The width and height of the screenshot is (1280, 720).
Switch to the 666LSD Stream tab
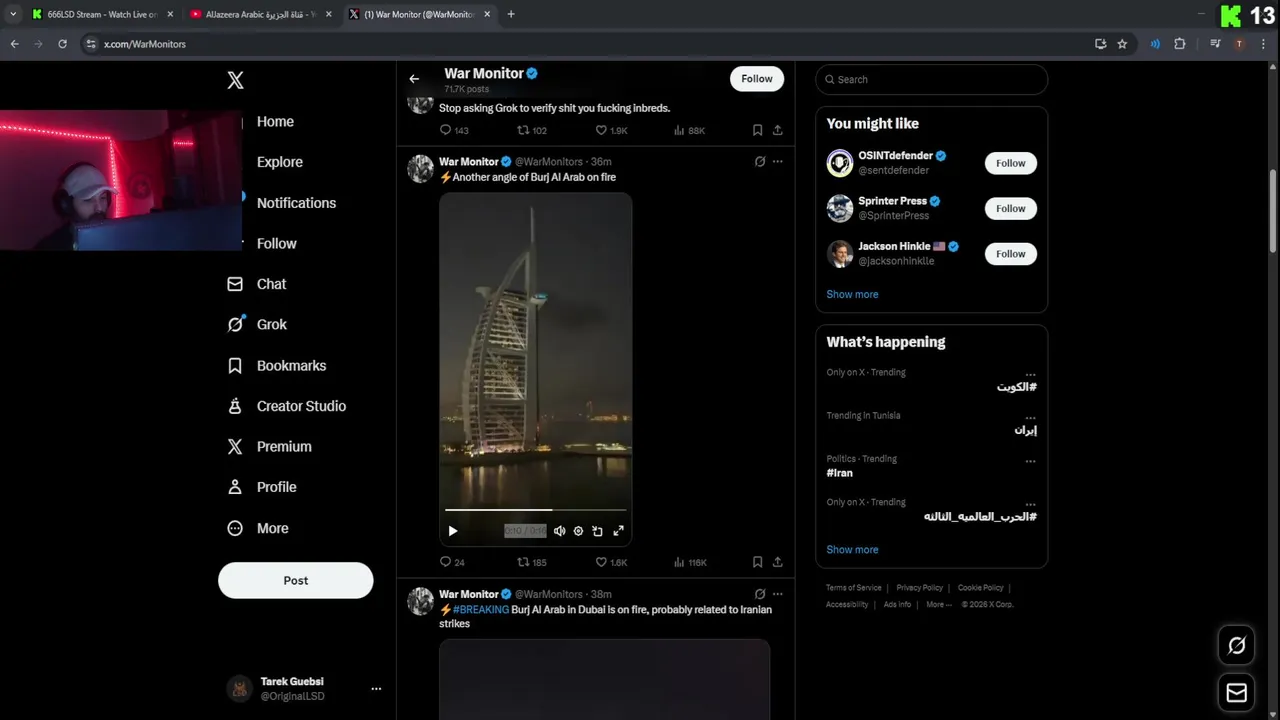[101, 14]
